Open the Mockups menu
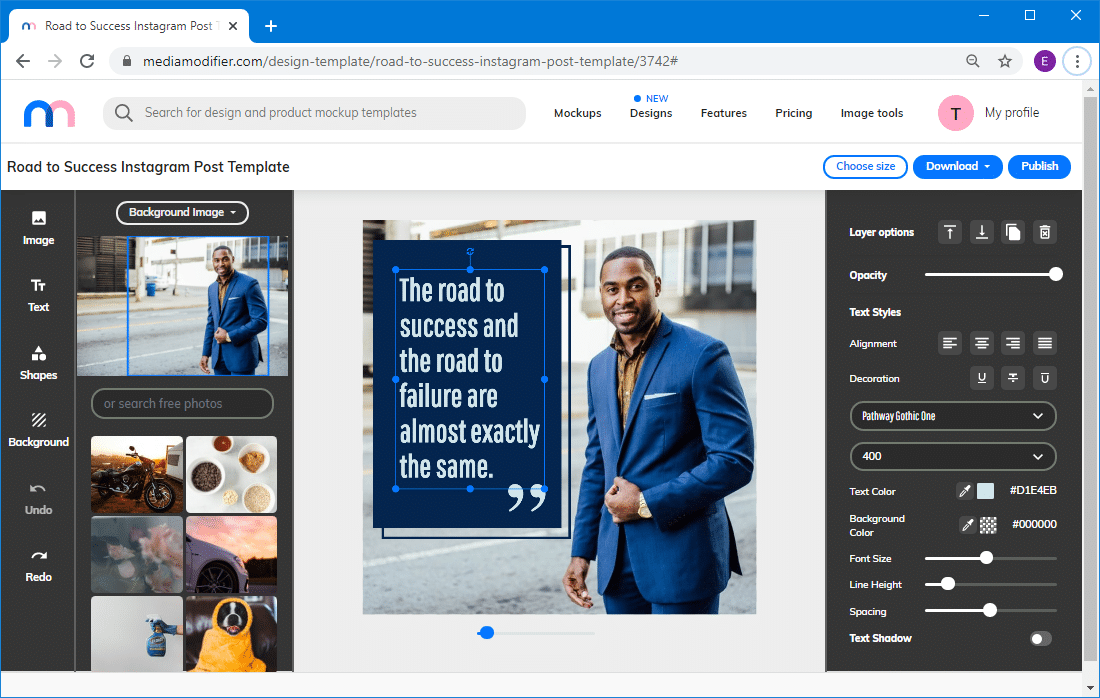The image size is (1100, 698). pyautogui.click(x=577, y=113)
